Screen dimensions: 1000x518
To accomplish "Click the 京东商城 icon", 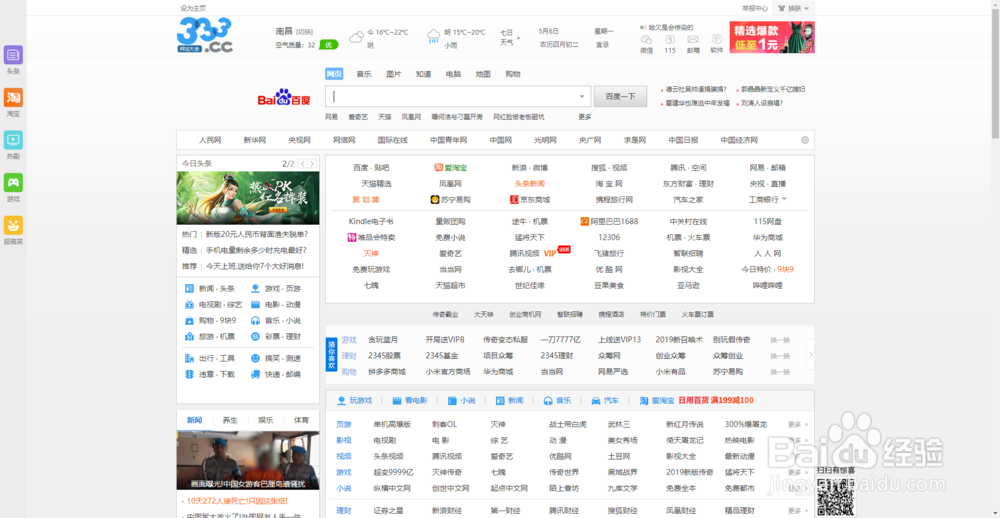I will (x=514, y=200).
